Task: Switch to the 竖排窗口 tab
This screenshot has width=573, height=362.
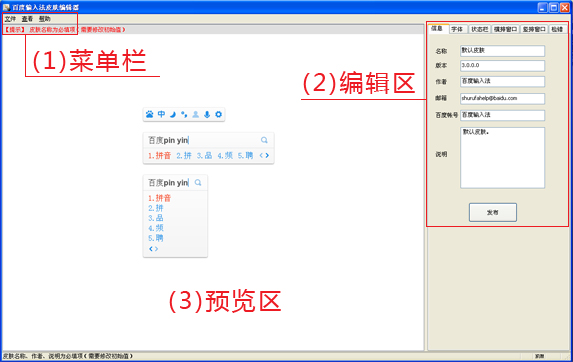Action: pos(534,29)
